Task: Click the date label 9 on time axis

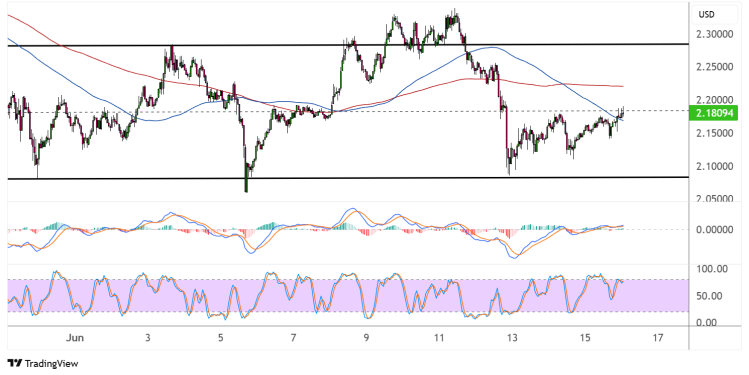Action: click(366, 338)
